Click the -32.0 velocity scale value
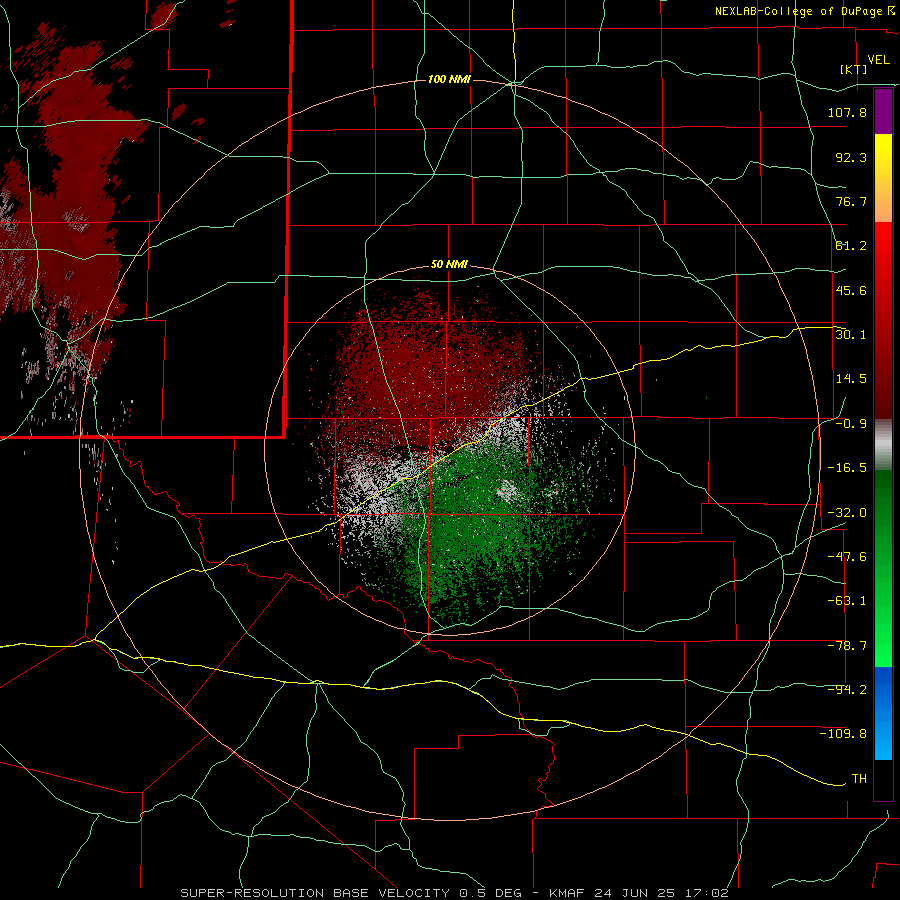 click(x=847, y=513)
